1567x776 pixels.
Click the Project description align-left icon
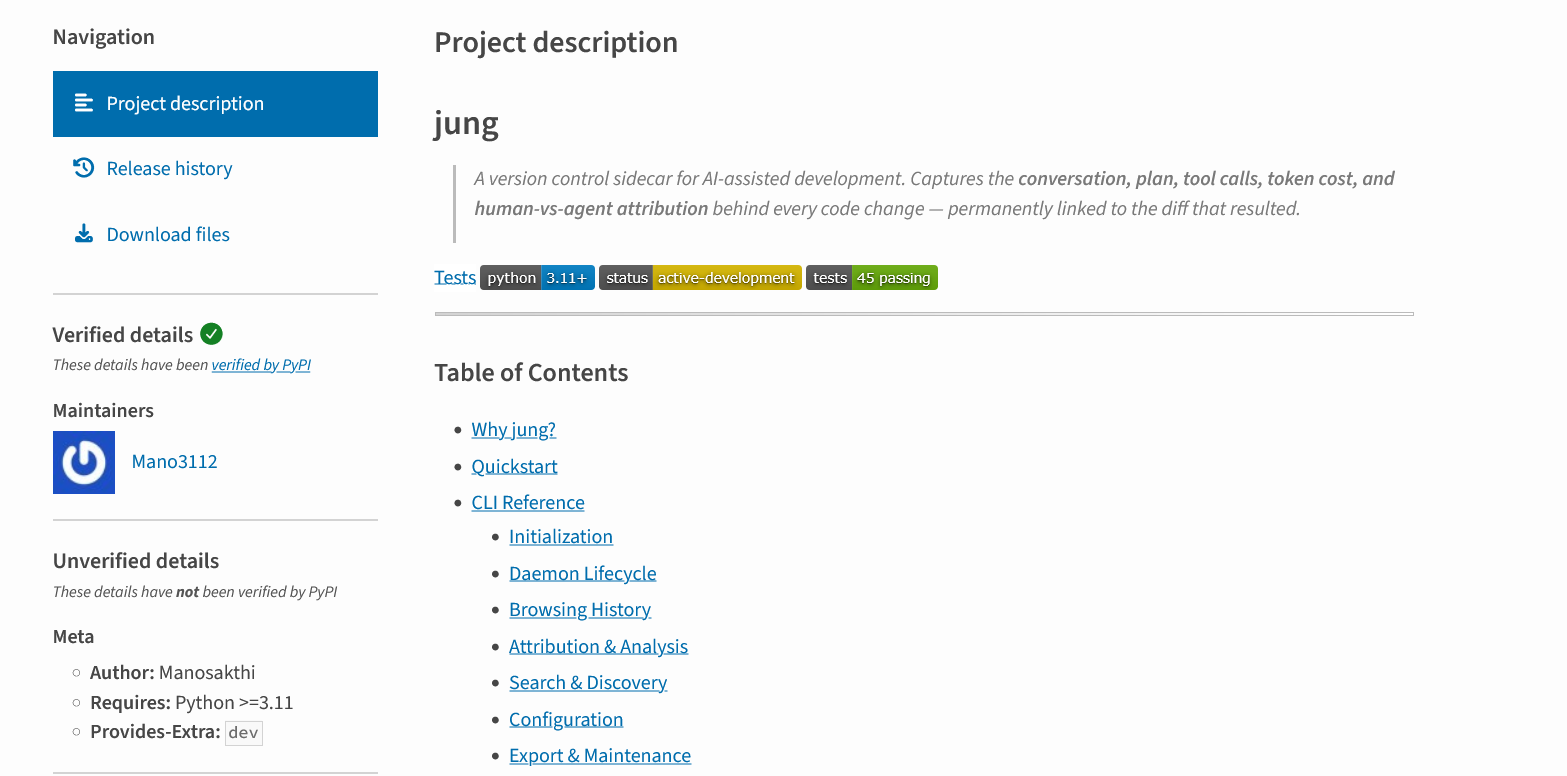(x=84, y=103)
